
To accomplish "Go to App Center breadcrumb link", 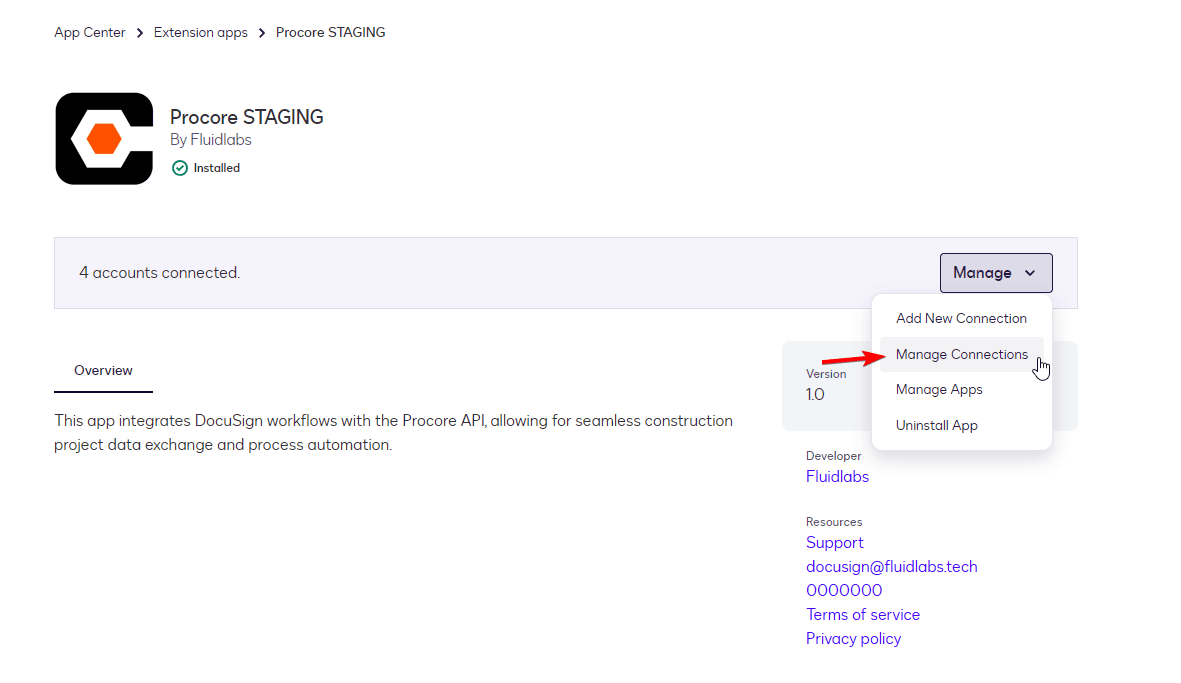I will point(90,33).
